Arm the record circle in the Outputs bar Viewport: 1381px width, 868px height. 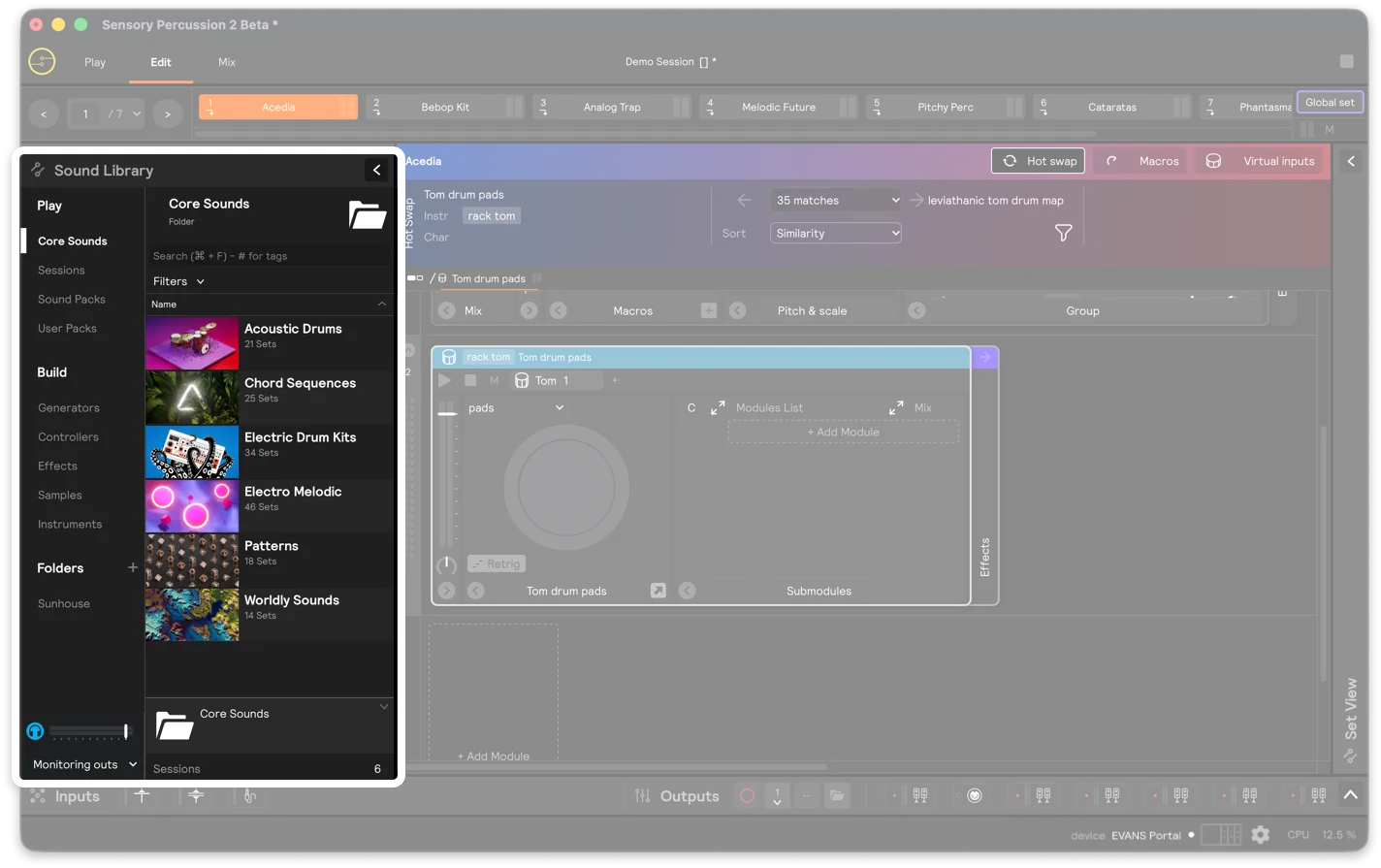747,795
